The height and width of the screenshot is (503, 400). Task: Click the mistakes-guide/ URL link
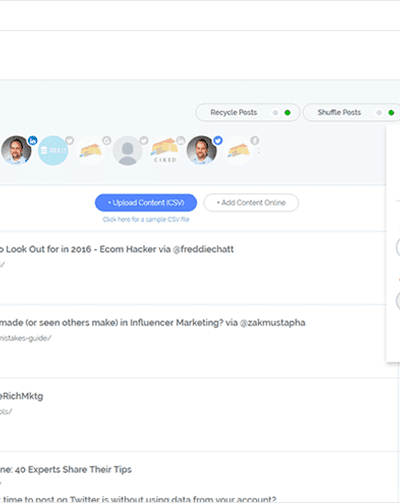(26, 338)
